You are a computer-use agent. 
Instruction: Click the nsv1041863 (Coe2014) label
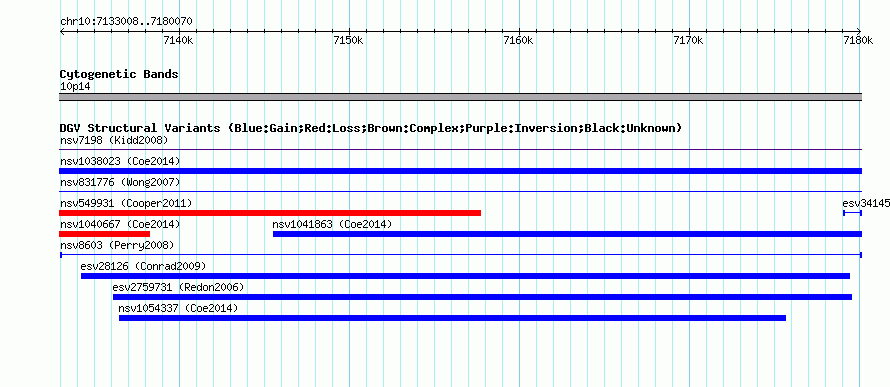point(333,224)
